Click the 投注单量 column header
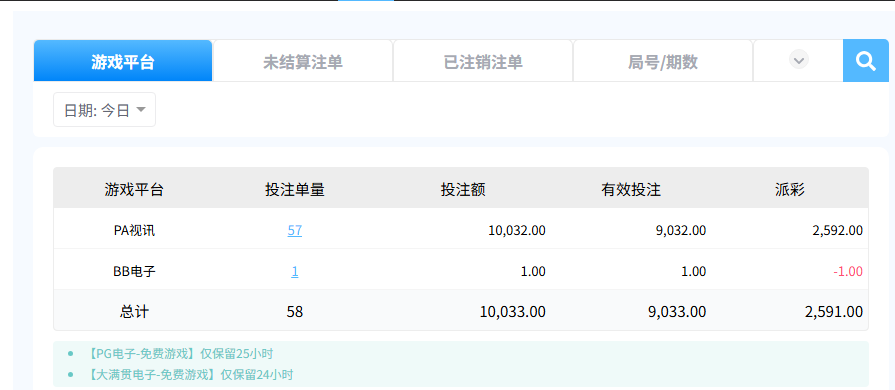This screenshot has width=895, height=390. pyautogui.click(x=295, y=190)
